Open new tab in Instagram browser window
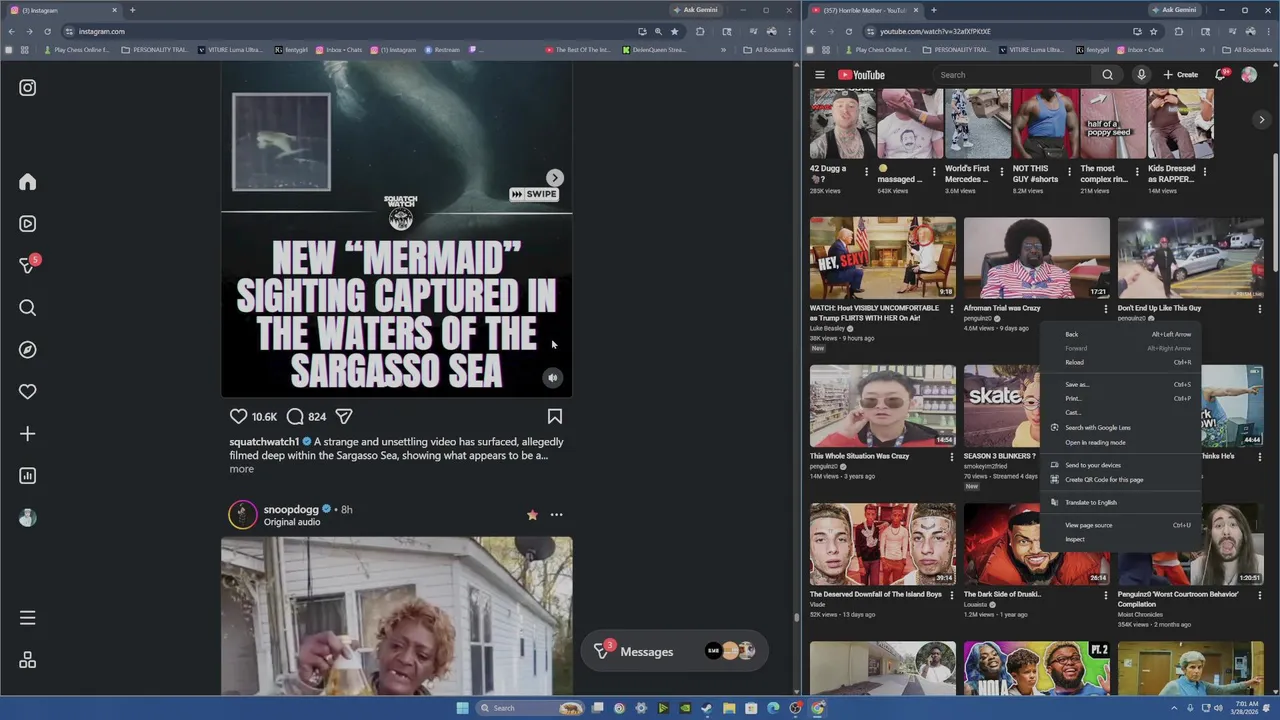The width and height of the screenshot is (1280, 720). click(x=132, y=10)
